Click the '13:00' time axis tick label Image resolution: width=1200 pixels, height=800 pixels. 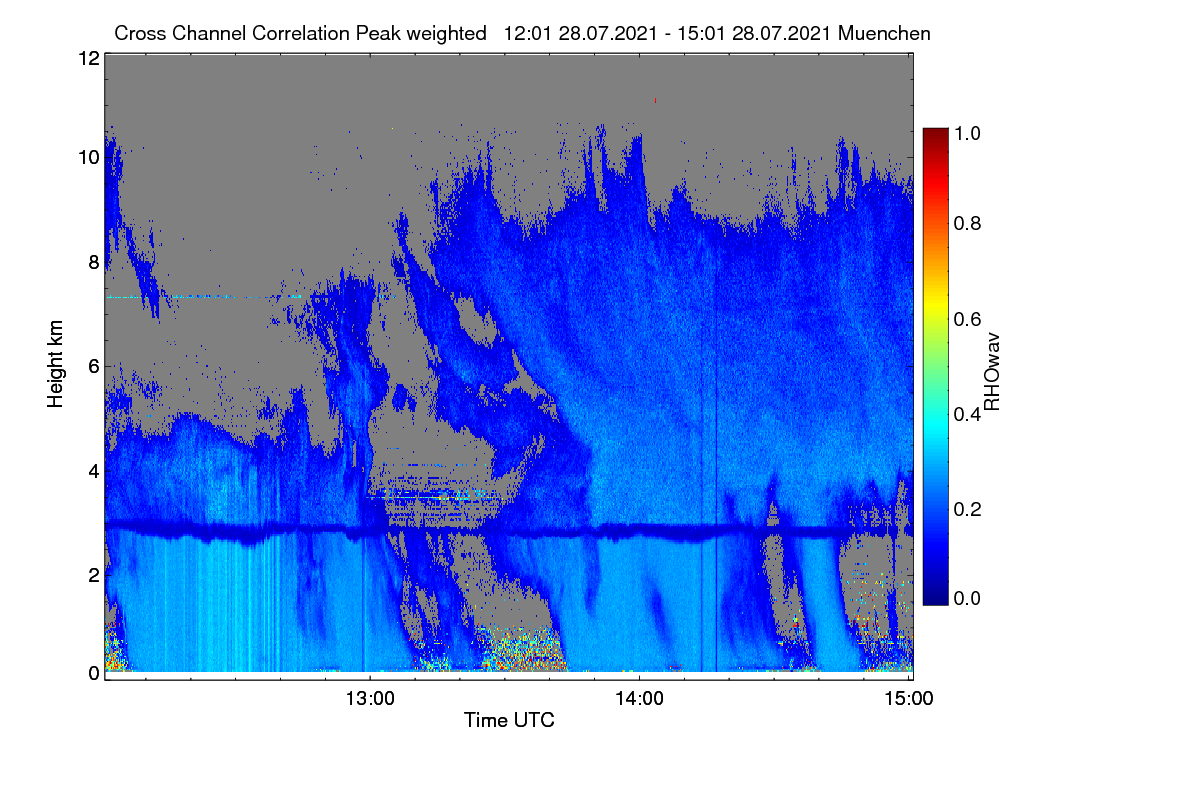371,699
